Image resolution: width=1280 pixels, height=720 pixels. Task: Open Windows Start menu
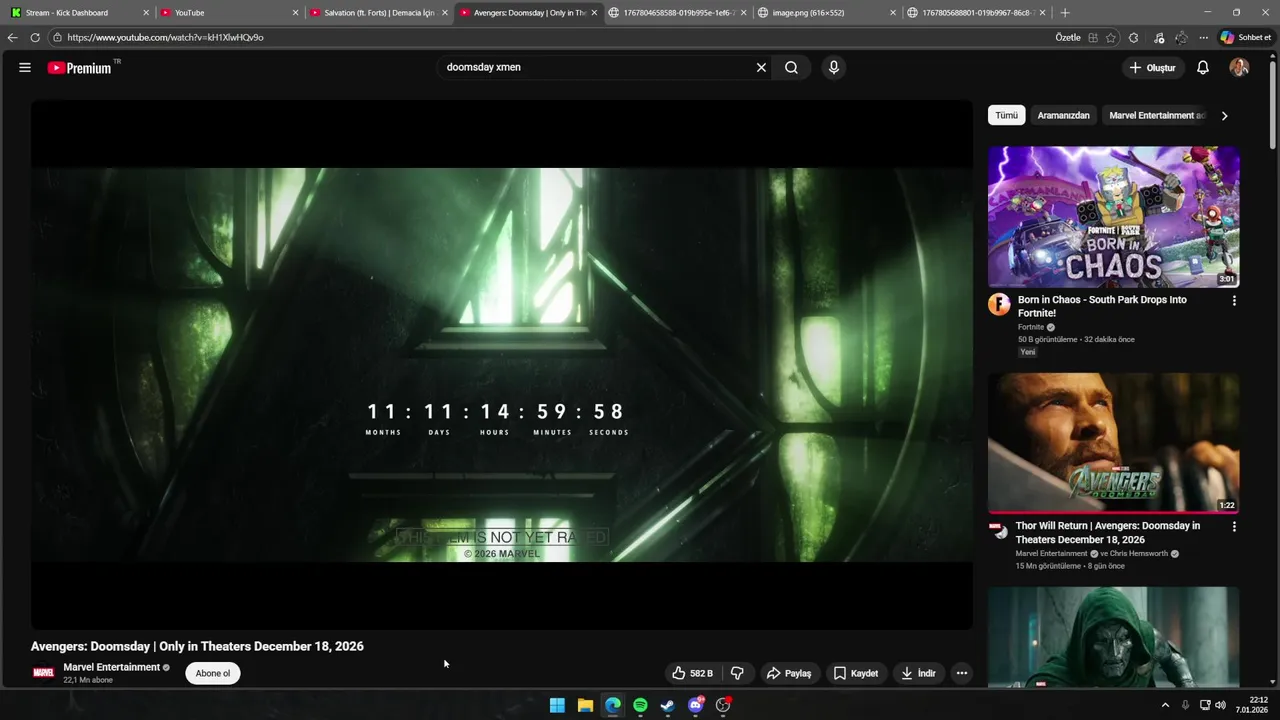(x=557, y=705)
